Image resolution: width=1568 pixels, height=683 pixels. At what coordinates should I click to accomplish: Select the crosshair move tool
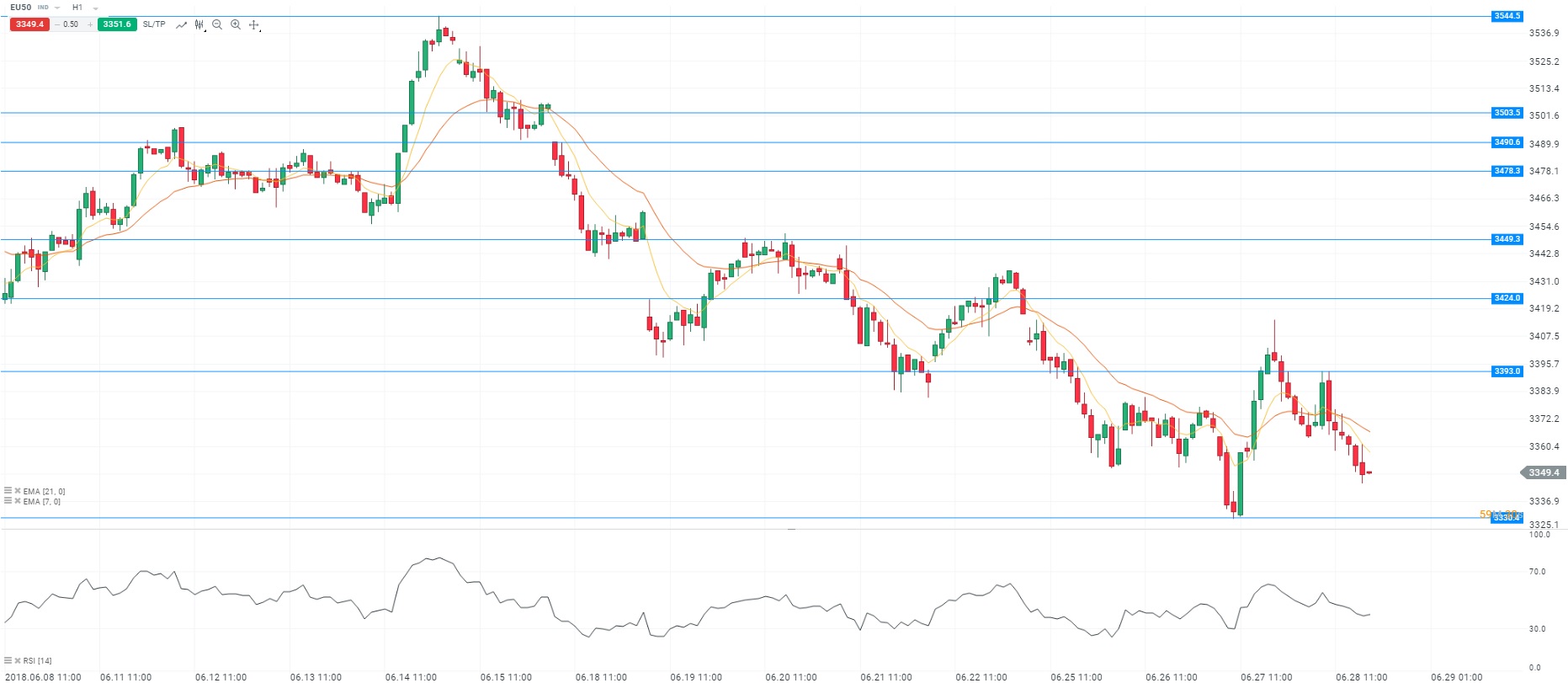(x=254, y=25)
